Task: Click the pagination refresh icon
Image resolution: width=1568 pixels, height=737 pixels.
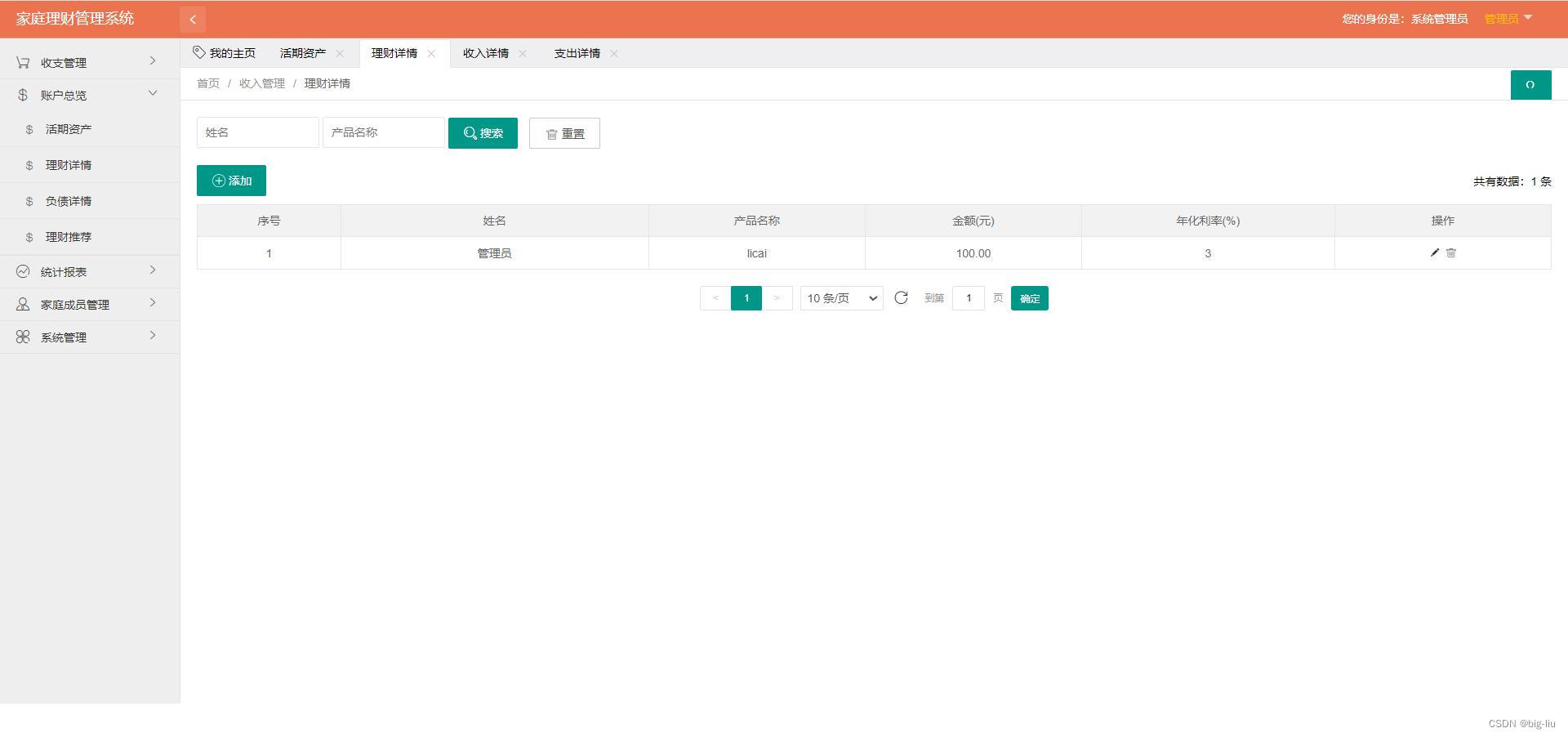Action: pos(902,298)
